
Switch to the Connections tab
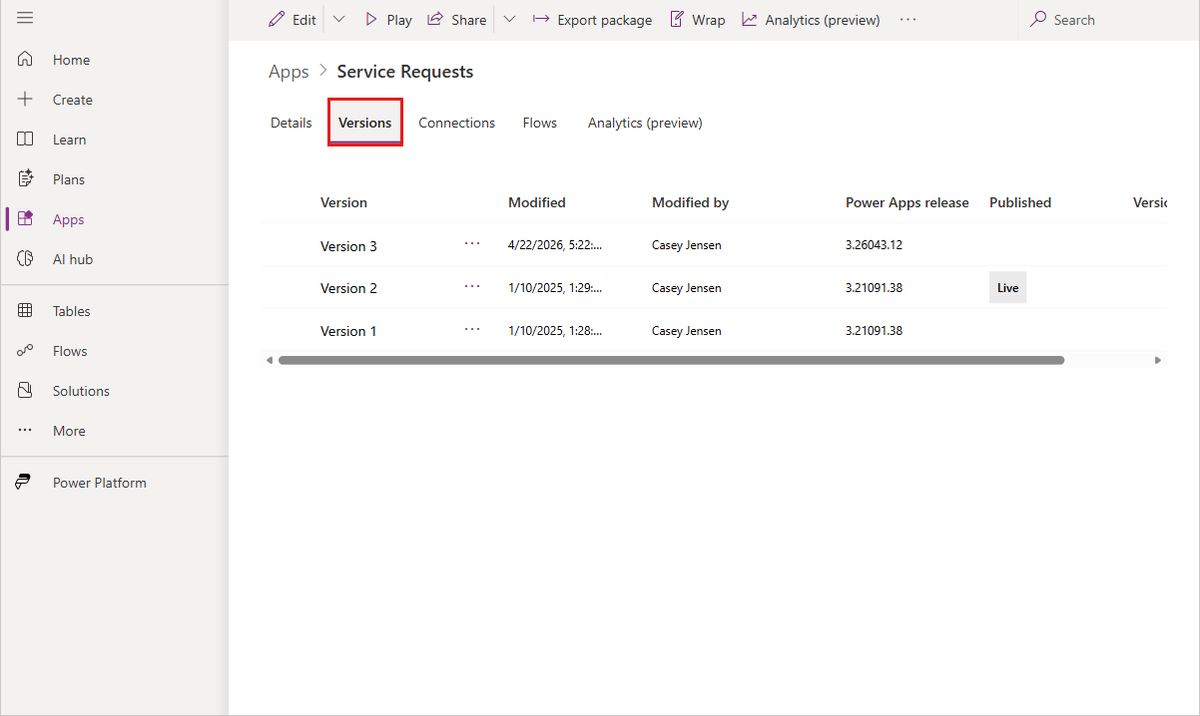(x=456, y=122)
